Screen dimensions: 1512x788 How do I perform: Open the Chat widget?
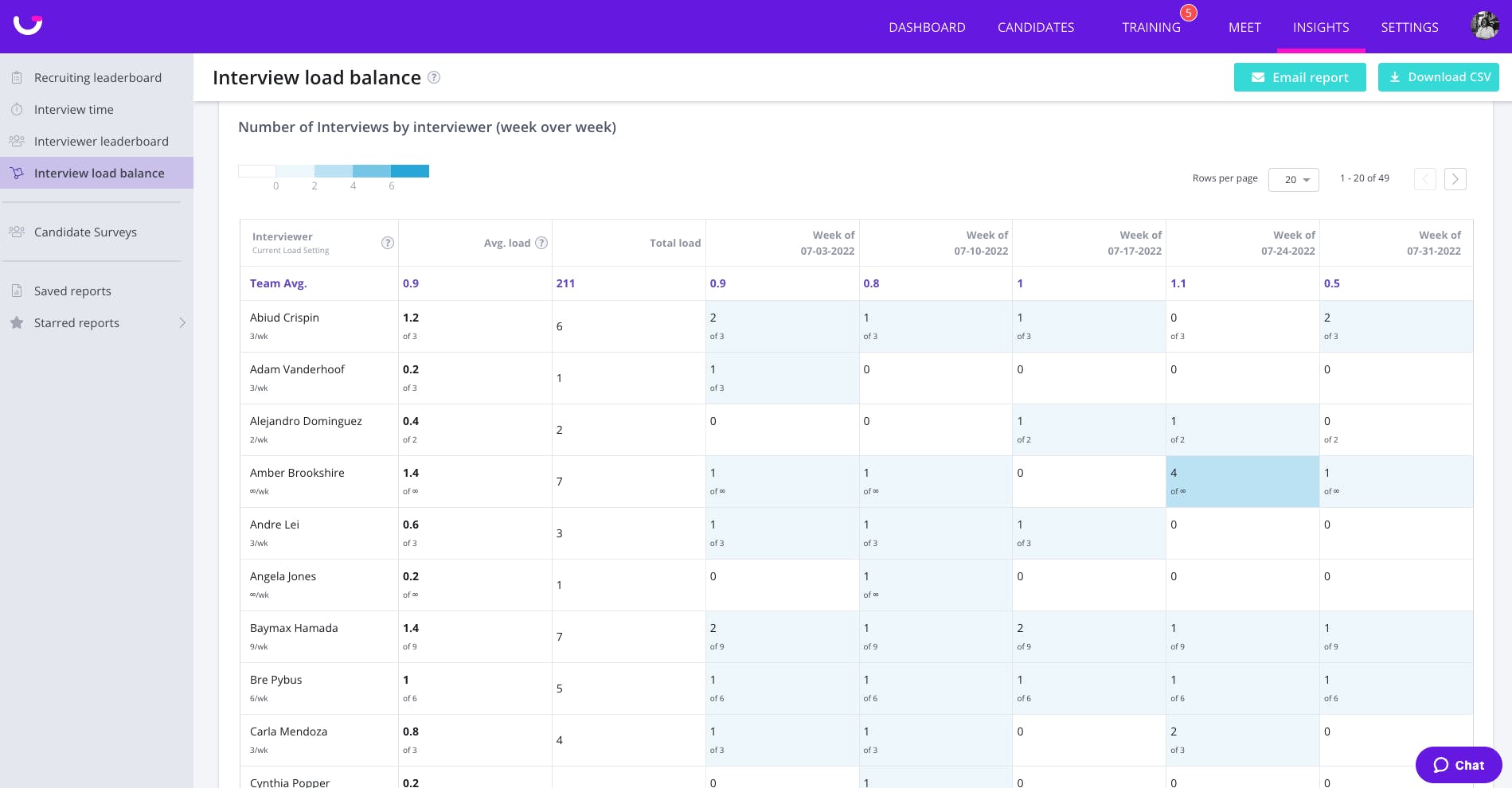tap(1459, 765)
